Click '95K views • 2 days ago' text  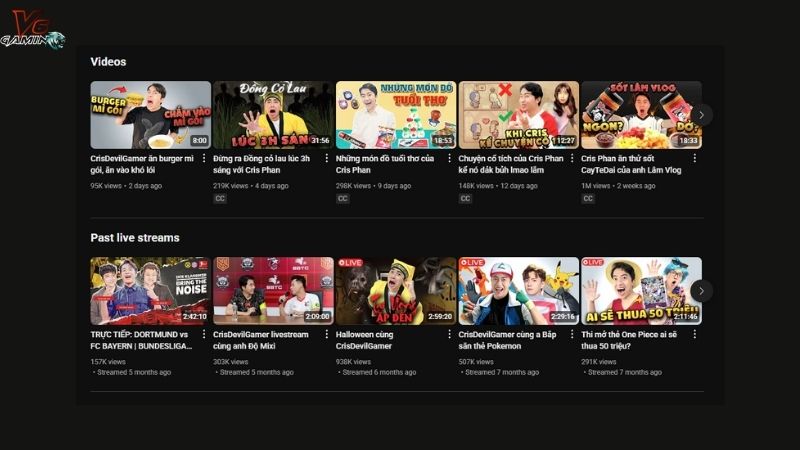click(126, 186)
